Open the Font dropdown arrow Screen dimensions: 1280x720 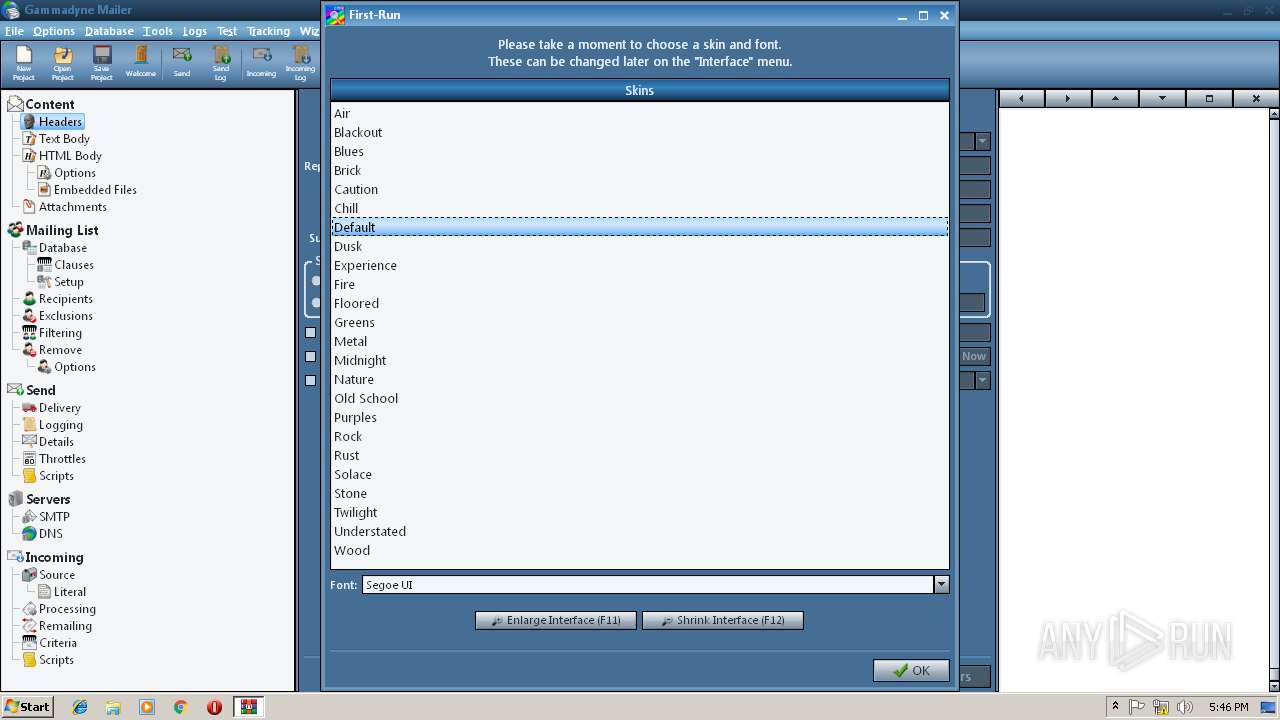click(x=941, y=585)
